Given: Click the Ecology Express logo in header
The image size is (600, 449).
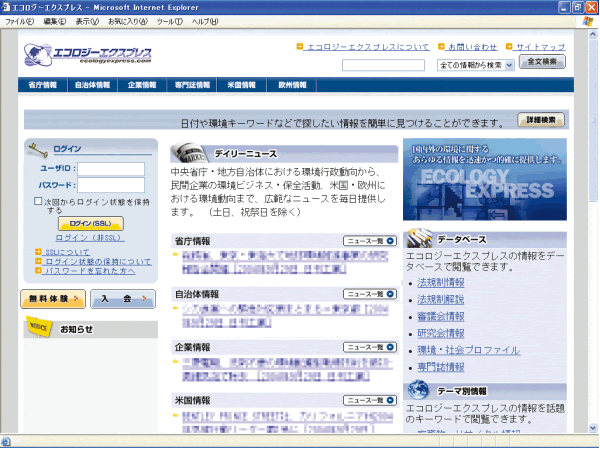Looking at the screenshot, I should (x=92, y=55).
